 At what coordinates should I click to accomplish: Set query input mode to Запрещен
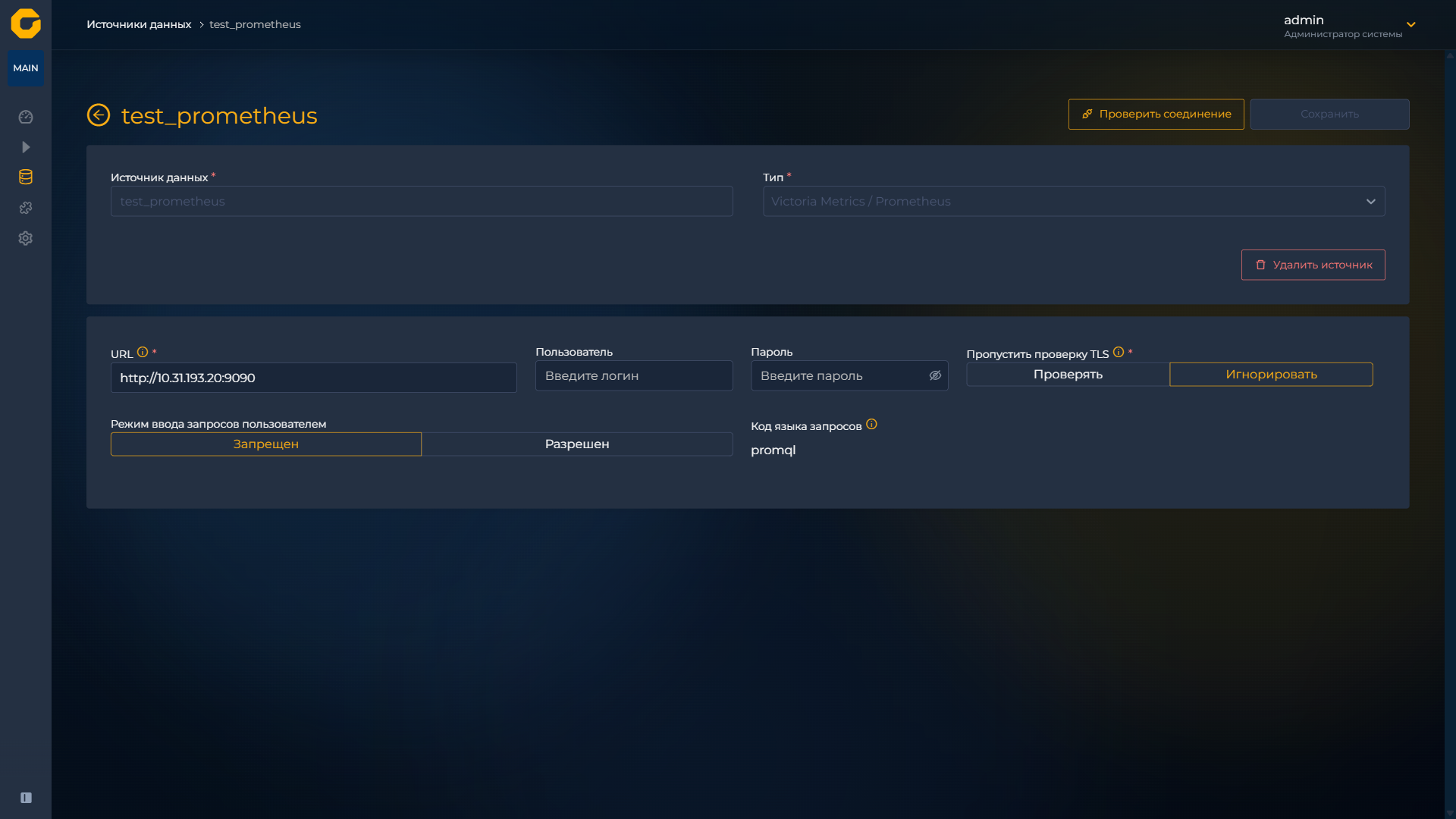pos(266,444)
